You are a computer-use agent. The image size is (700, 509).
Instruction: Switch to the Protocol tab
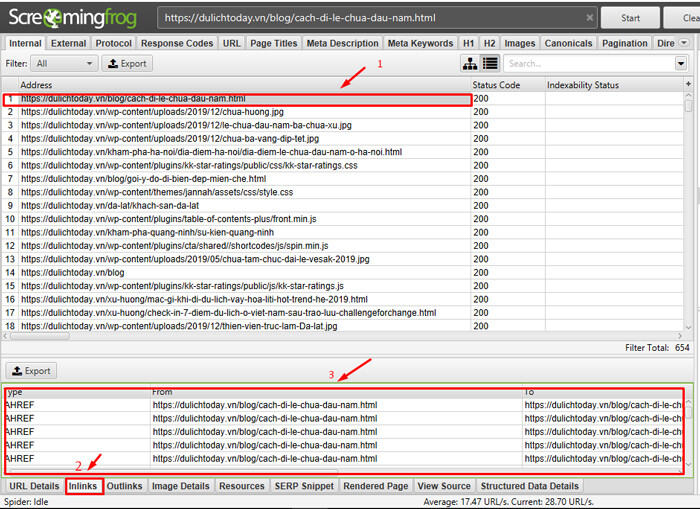pyautogui.click(x=113, y=43)
